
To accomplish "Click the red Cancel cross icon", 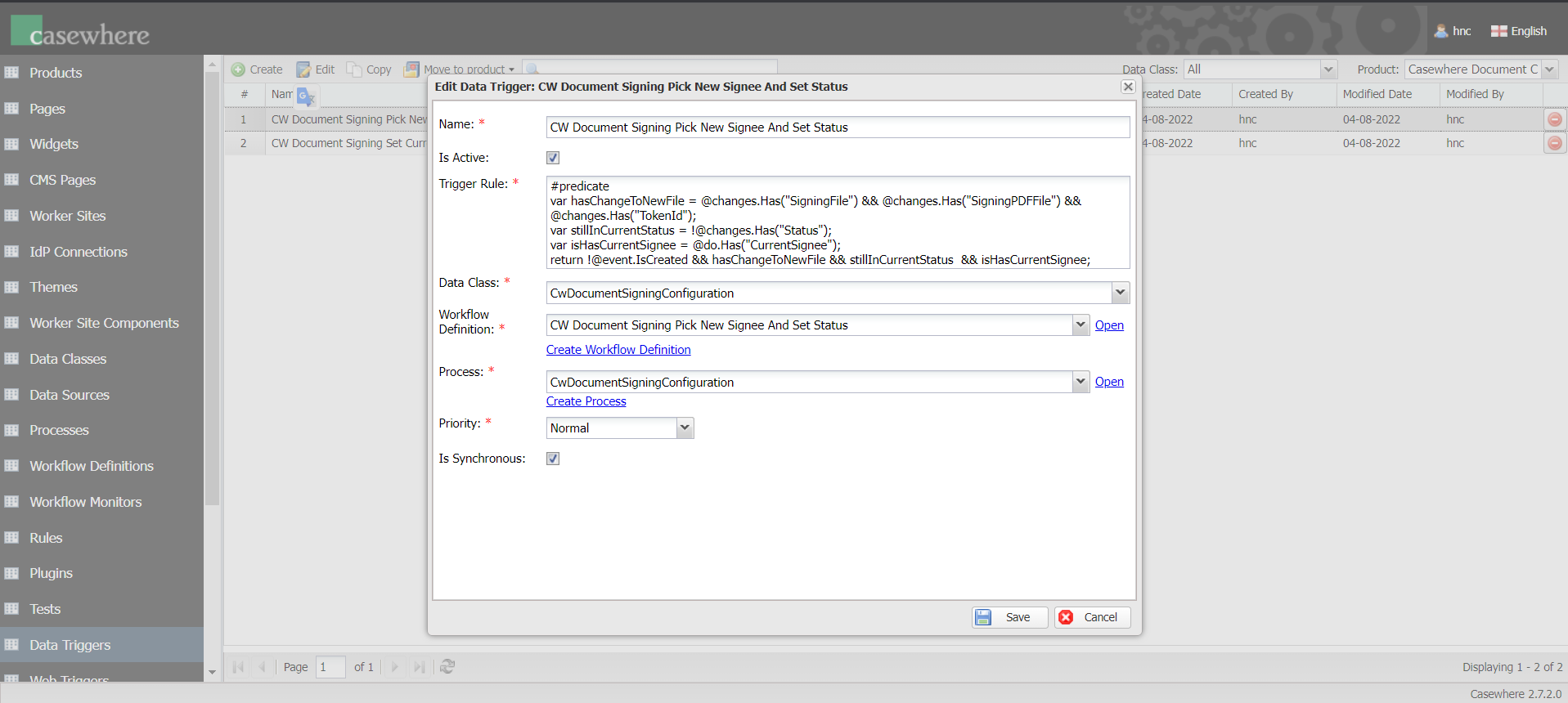I will click(1066, 617).
